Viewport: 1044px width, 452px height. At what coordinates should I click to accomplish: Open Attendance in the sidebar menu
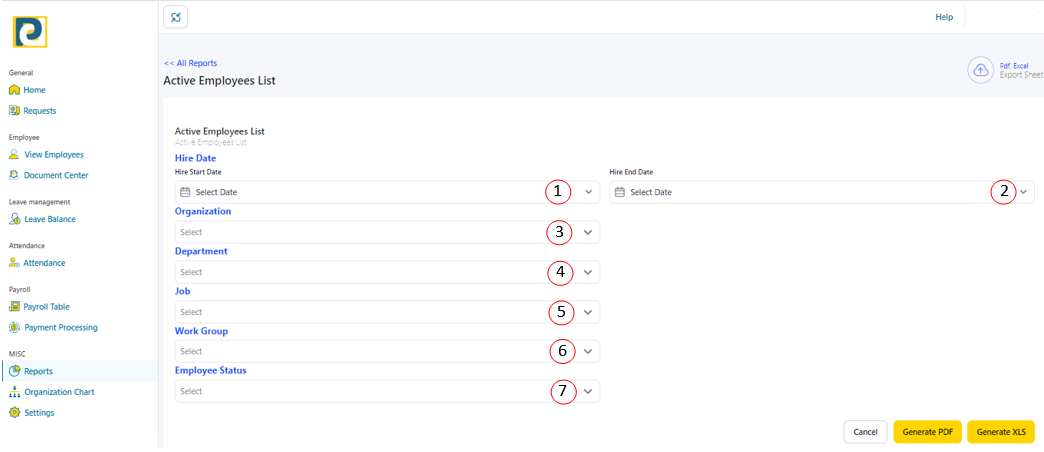click(x=44, y=263)
